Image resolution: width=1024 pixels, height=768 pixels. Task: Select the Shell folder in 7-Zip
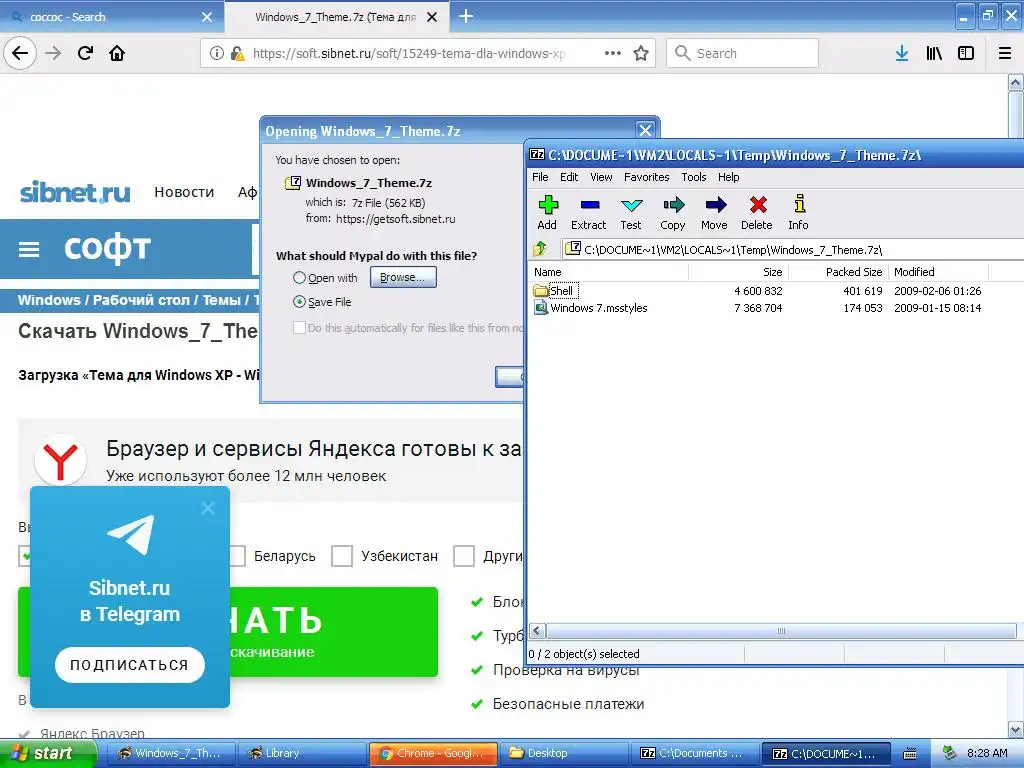pos(556,291)
